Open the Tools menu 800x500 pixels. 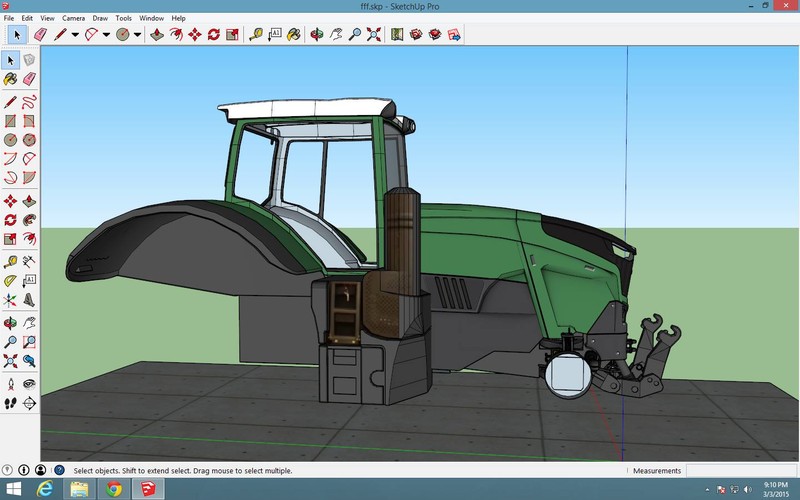pos(123,18)
